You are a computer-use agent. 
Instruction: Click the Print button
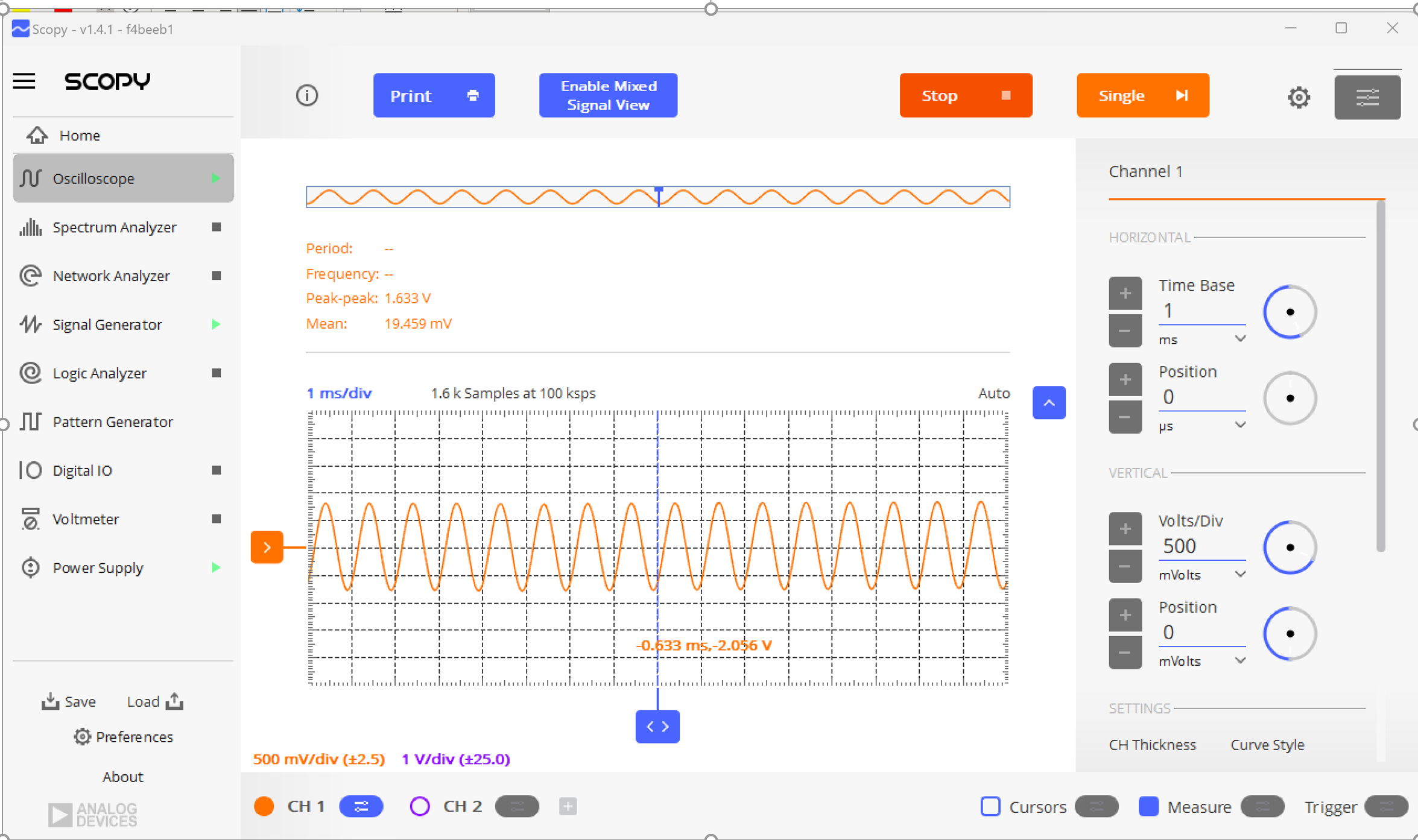pyautogui.click(x=434, y=95)
